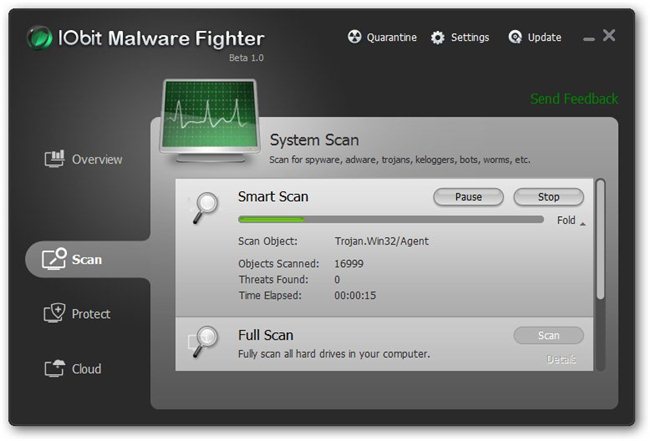650x441 pixels.
Task: Click the Beta 1.0 version text
Action: (246, 58)
